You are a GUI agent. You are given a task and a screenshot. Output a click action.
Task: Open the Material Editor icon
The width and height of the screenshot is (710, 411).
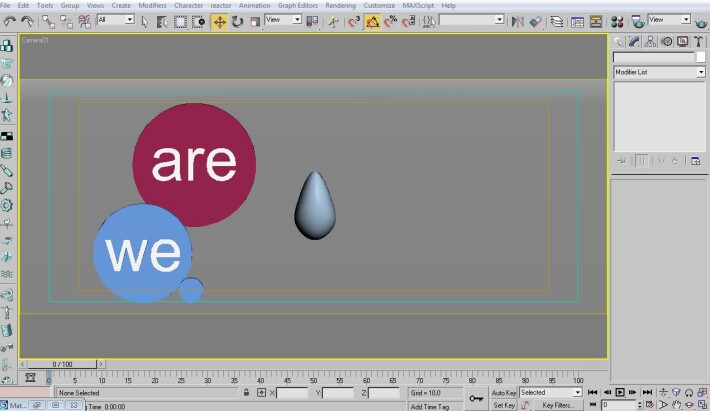tap(617, 22)
